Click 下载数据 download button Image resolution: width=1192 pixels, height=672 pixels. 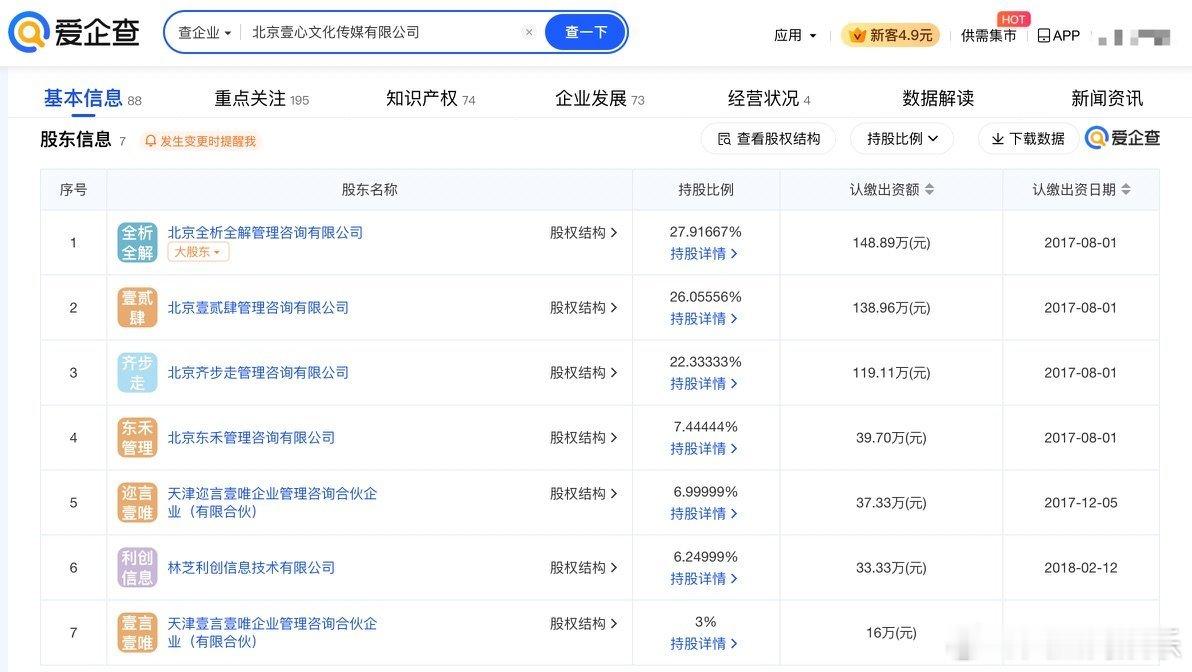1029,138
